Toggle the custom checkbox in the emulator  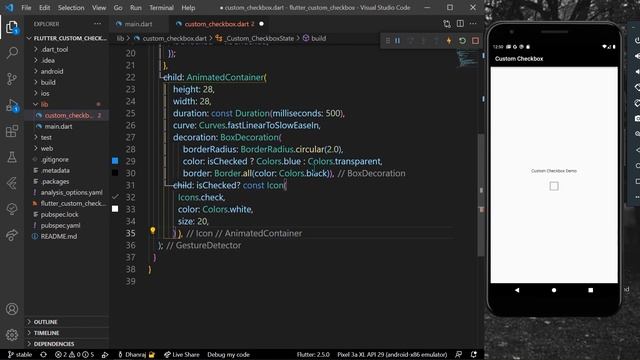coord(553,186)
